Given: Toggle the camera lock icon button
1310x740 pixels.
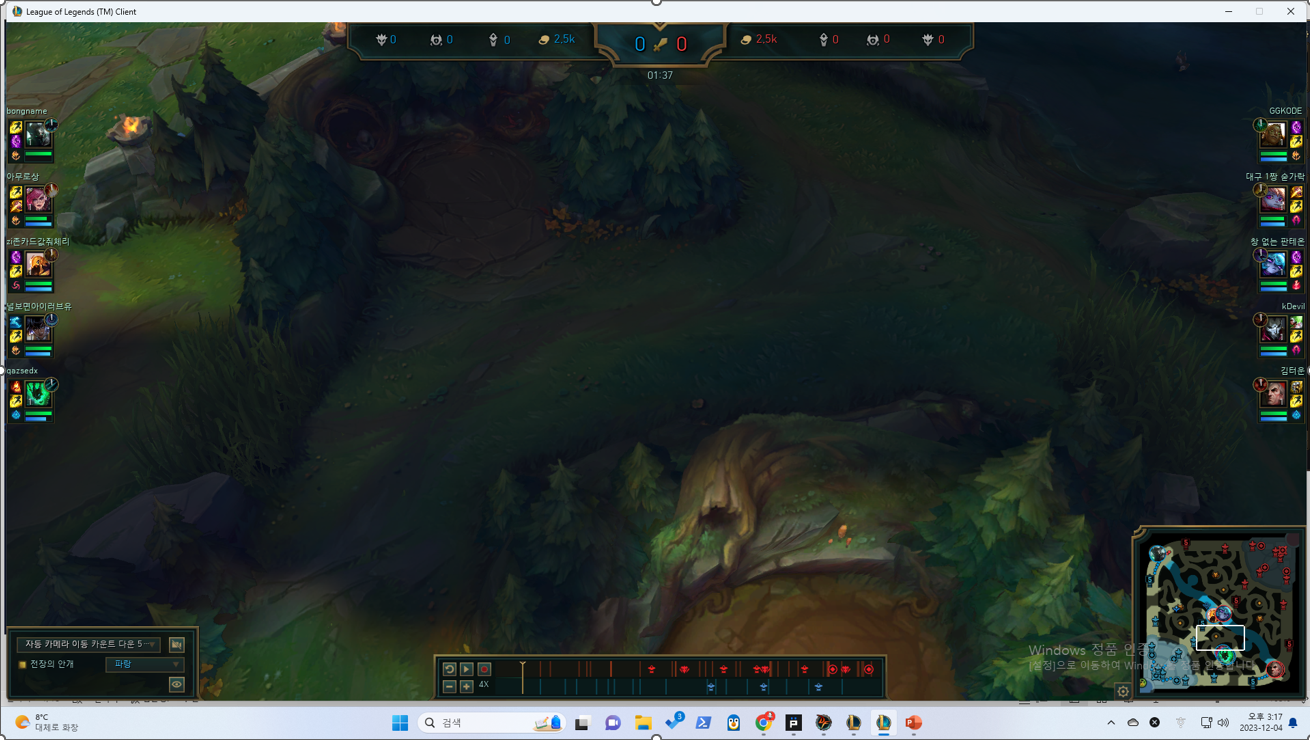Looking at the screenshot, I should (x=176, y=645).
